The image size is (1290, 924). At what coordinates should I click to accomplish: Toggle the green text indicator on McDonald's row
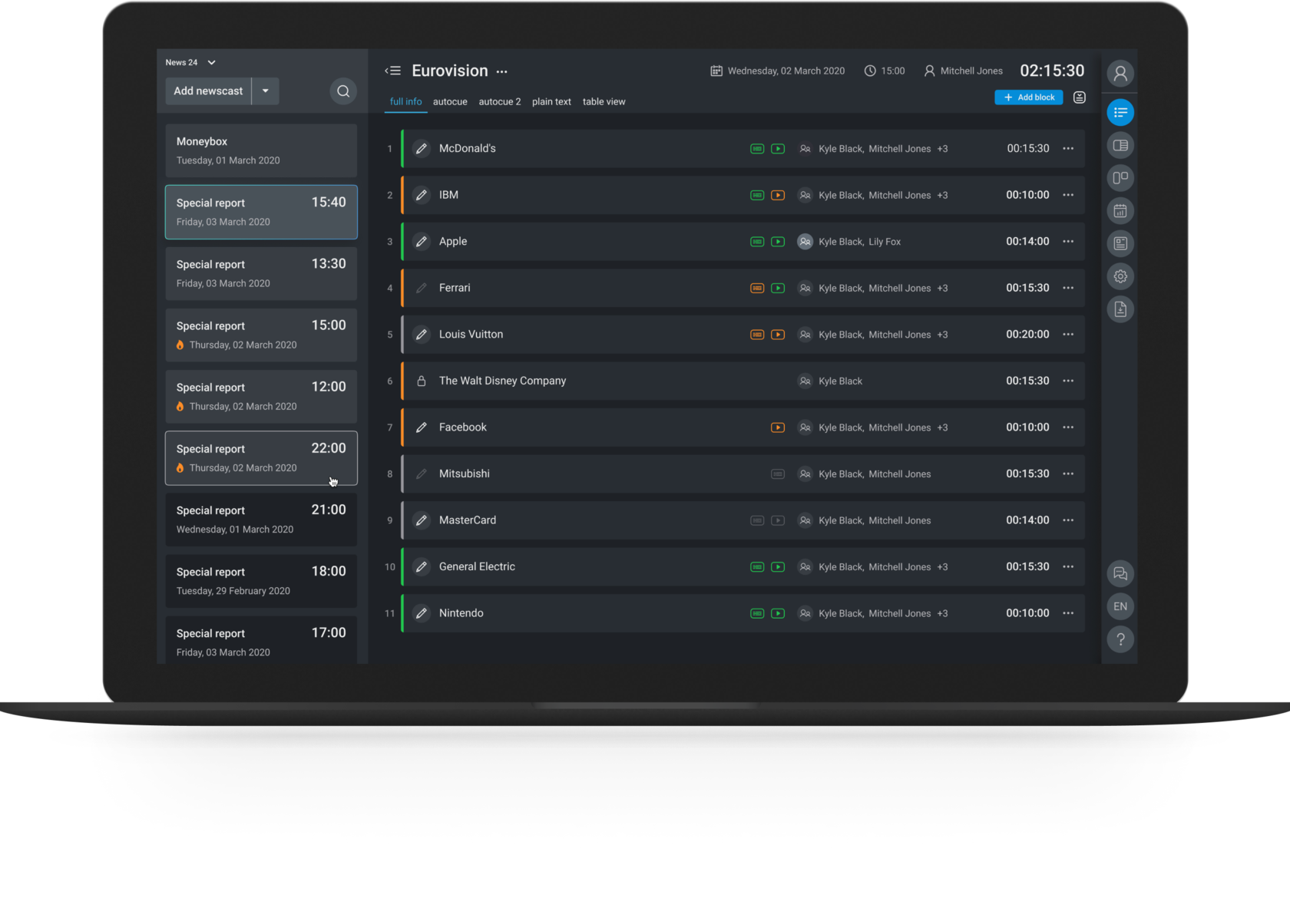point(757,149)
